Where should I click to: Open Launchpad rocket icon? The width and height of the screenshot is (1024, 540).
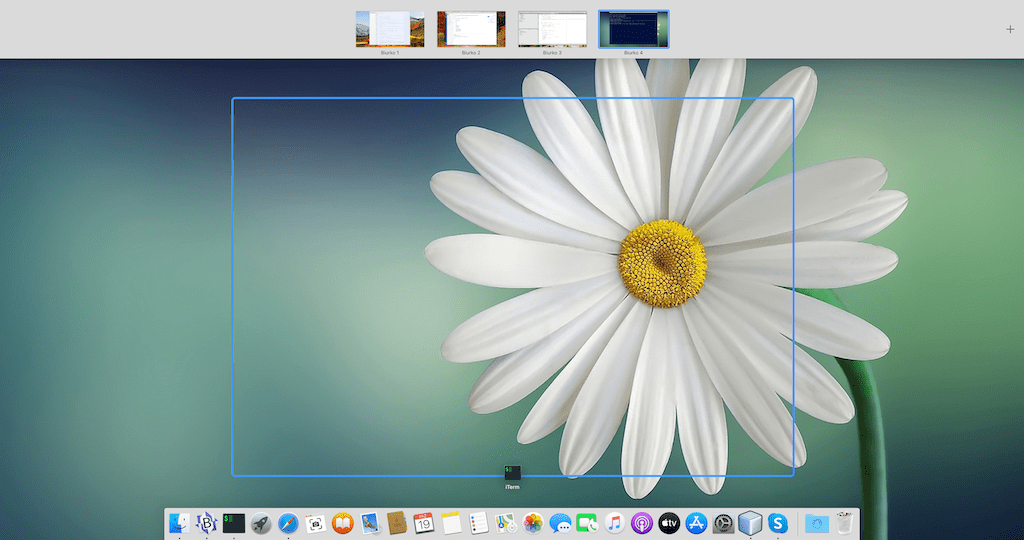click(x=261, y=523)
